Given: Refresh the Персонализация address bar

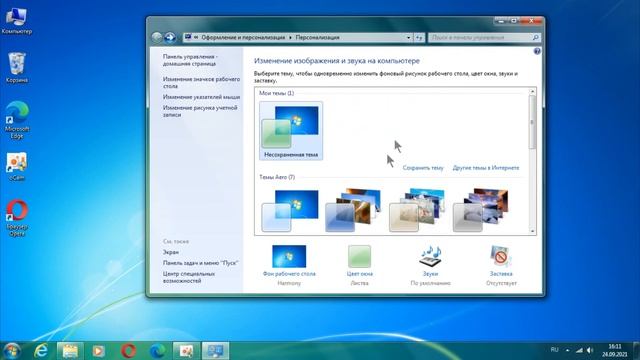Looking at the screenshot, I should [419, 38].
